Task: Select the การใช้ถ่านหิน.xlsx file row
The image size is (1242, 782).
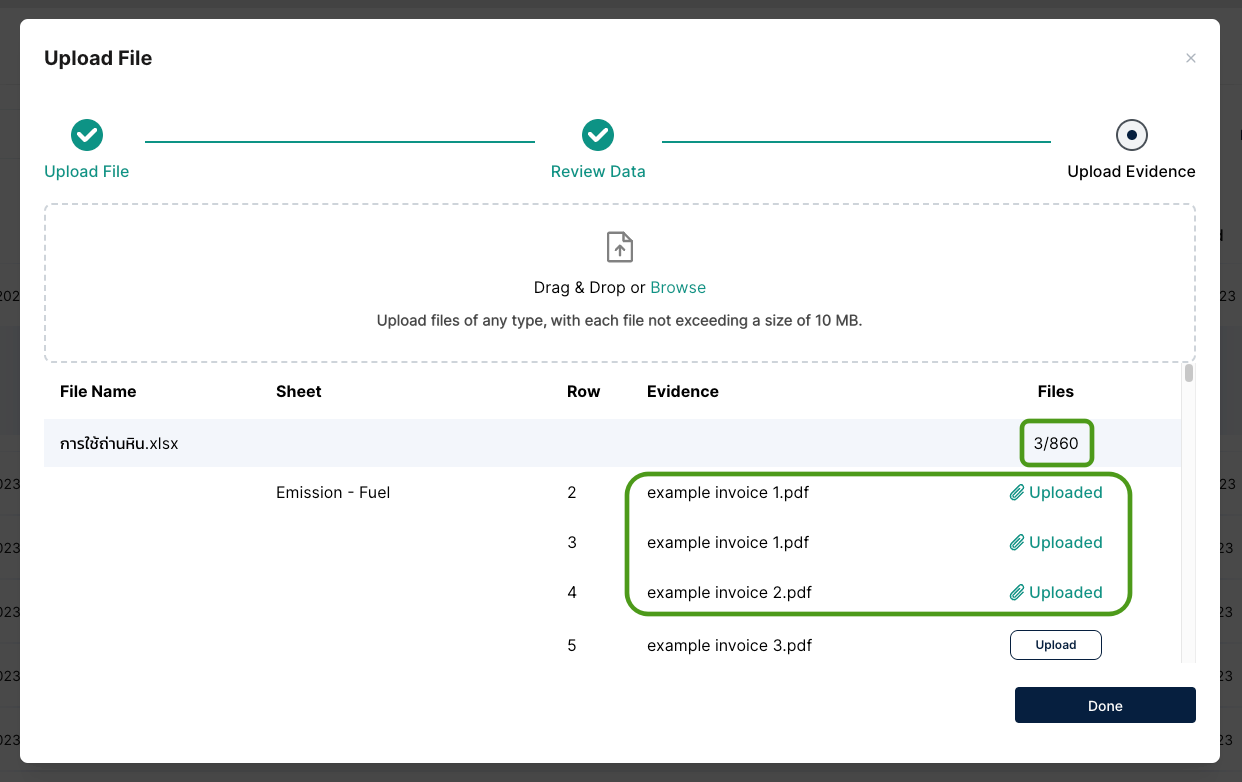Action: click(119, 443)
